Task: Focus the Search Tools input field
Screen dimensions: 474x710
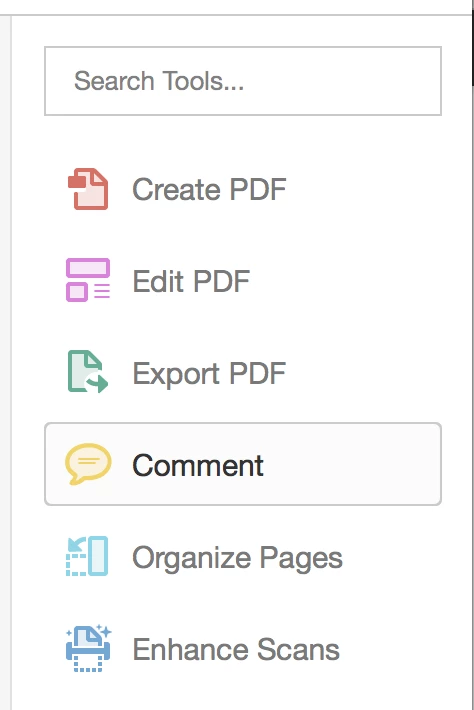Action: [x=243, y=81]
